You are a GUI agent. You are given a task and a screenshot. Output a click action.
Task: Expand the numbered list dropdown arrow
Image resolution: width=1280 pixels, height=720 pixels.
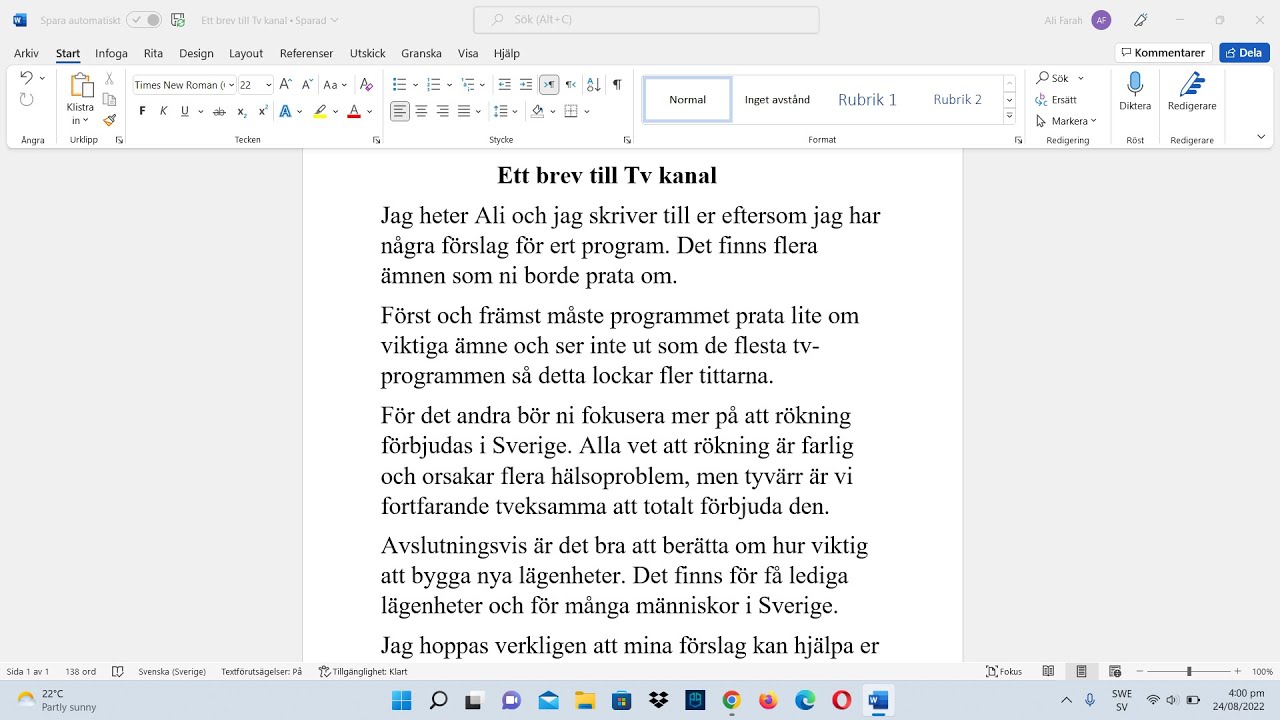point(449,85)
